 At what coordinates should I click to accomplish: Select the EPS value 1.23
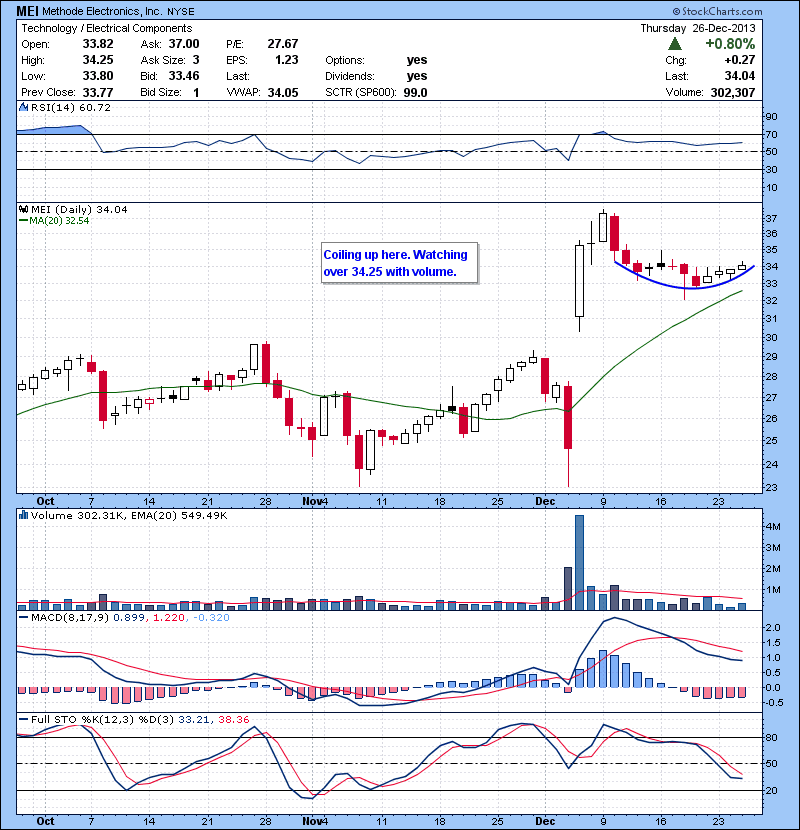pos(286,60)
